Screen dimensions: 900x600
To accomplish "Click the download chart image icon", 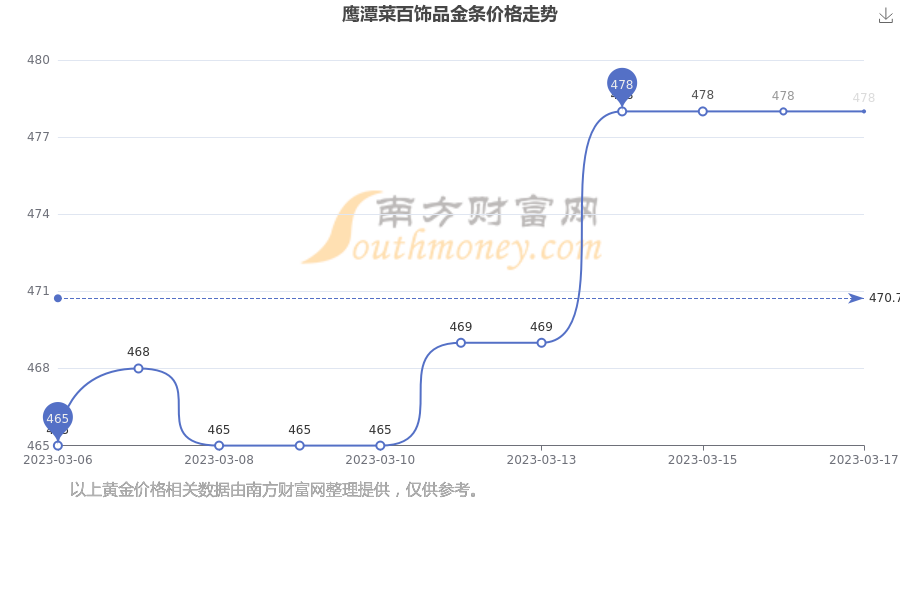I will (x=886, y=16).
